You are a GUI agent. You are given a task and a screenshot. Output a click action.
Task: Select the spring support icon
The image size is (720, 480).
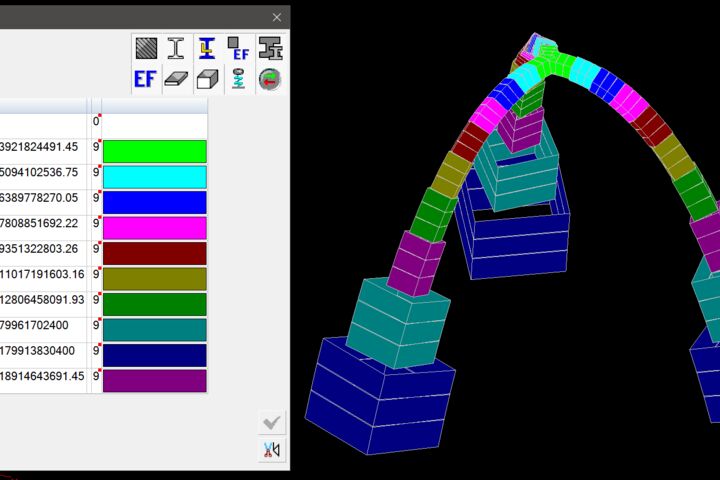click(238, 79)
